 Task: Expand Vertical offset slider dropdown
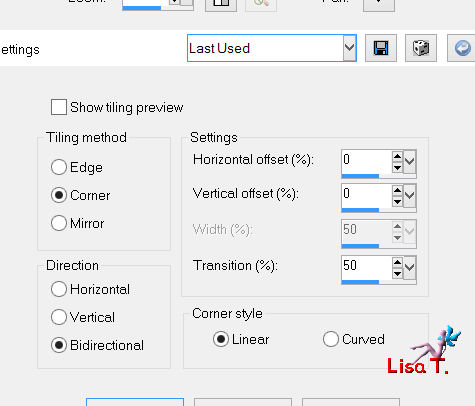click(410, 196)
